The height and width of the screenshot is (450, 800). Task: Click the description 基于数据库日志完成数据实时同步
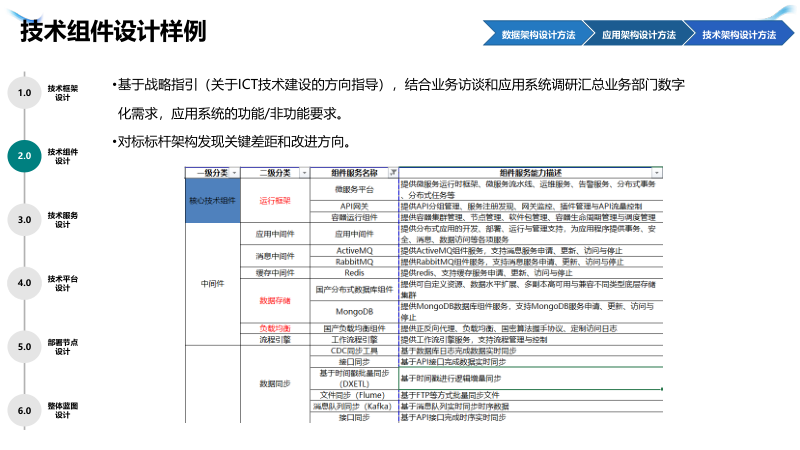click(458, 351)
